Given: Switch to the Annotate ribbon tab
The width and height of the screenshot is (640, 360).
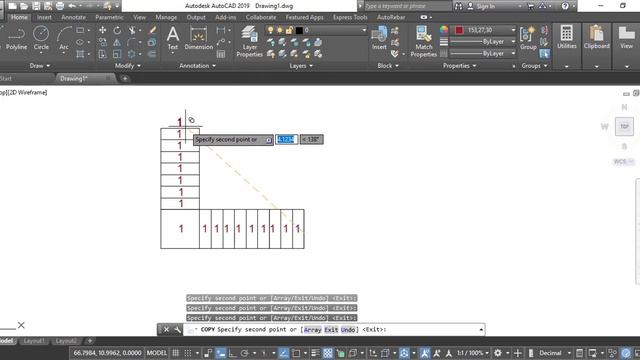Looking at the screenshot, I should click(x=73, y=18).
